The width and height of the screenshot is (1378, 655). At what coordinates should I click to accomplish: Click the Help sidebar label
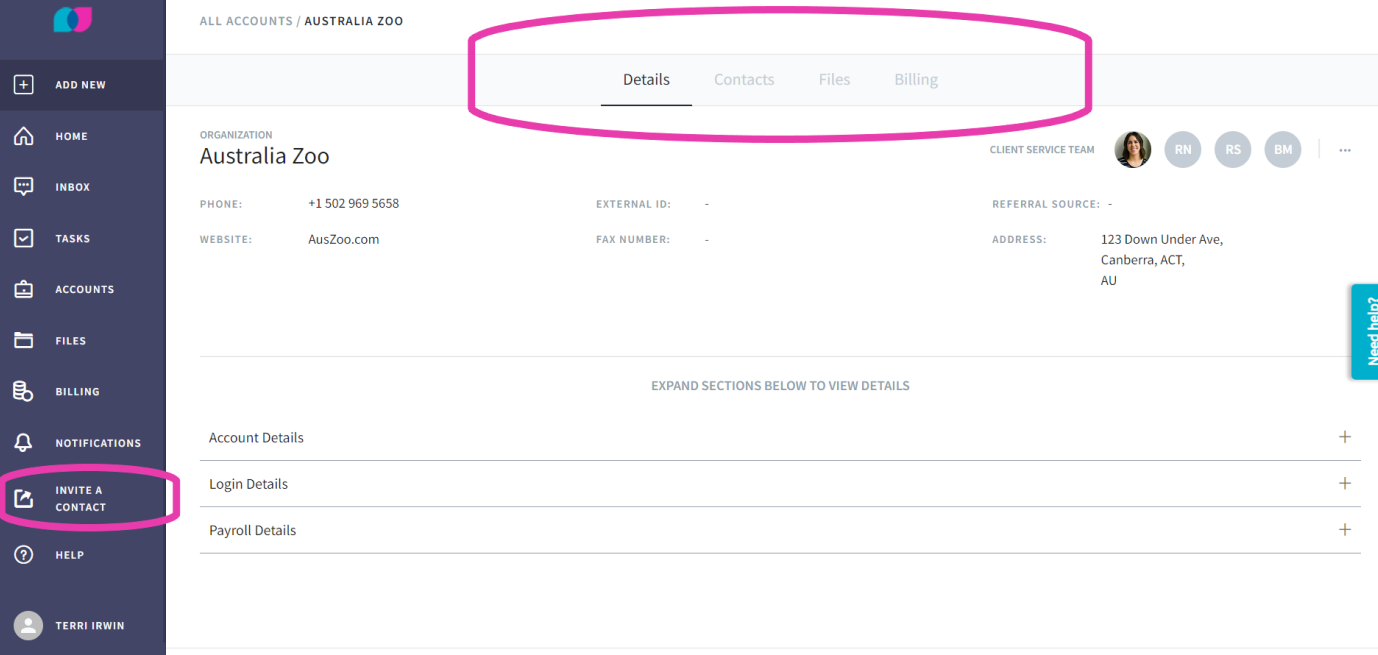pos(69,555)
